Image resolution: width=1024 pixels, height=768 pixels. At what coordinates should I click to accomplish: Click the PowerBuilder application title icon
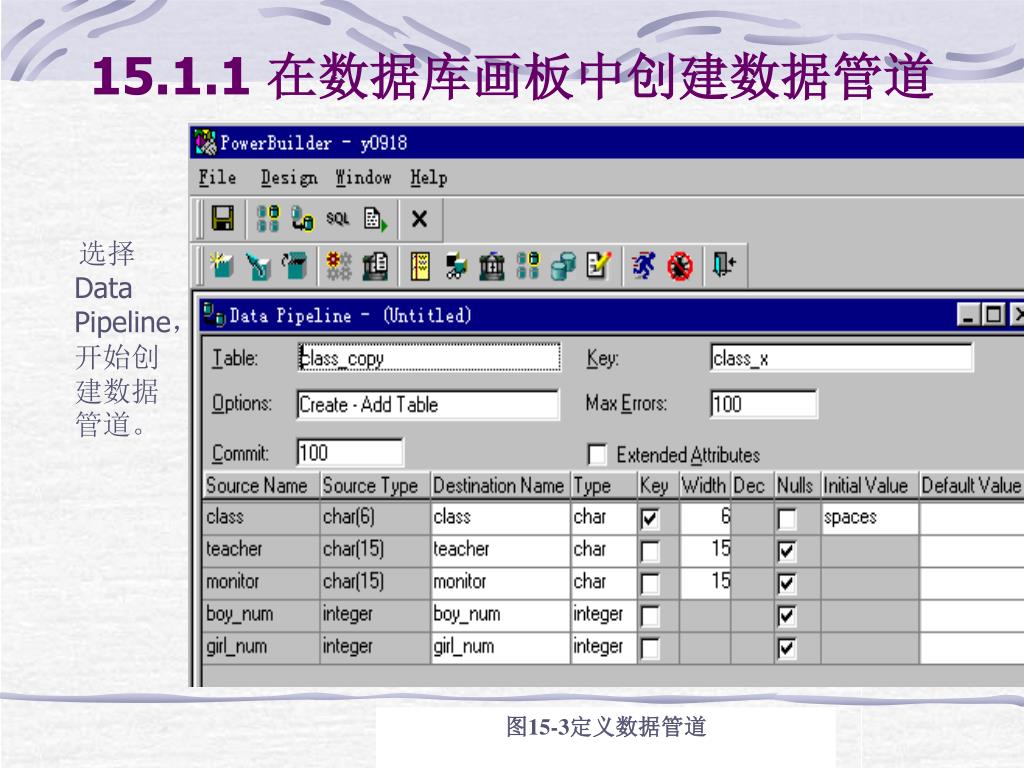click(205, 142)
